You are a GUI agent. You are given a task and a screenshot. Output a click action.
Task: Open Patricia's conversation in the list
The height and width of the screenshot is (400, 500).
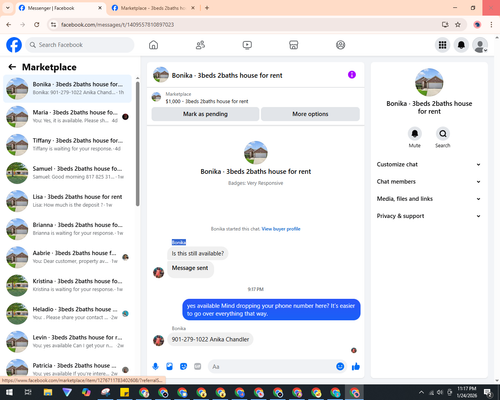click(67, 368)
